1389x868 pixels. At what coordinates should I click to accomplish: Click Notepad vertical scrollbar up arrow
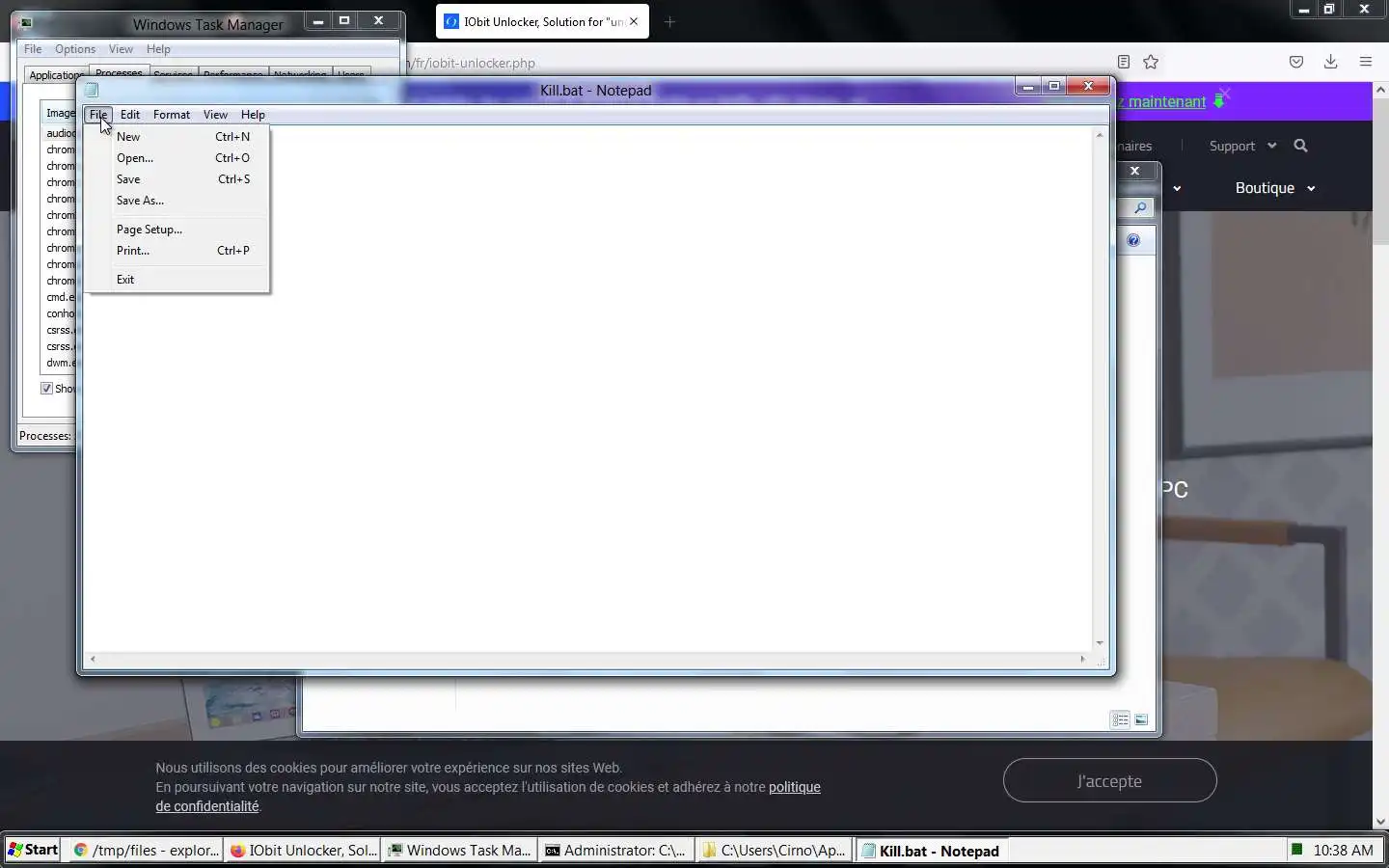(x=1100, y=135)
